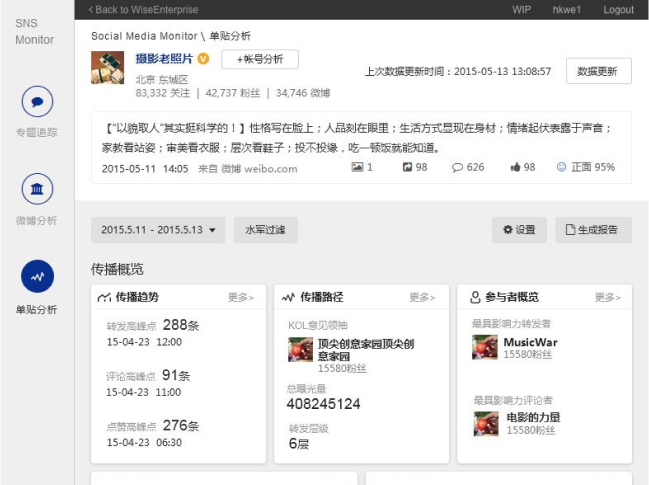Open 设置 settings with gear icon

[519, 230]
